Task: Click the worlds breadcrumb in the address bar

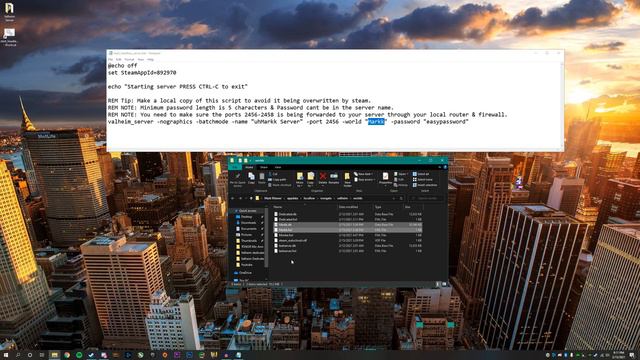Action: [x=358, y=198]
